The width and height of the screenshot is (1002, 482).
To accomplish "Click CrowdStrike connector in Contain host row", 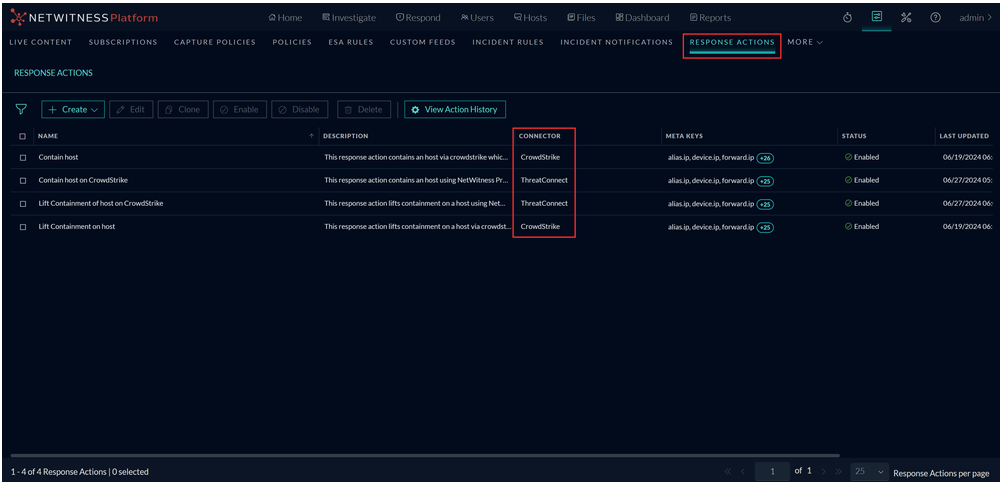I will [540, 157].
